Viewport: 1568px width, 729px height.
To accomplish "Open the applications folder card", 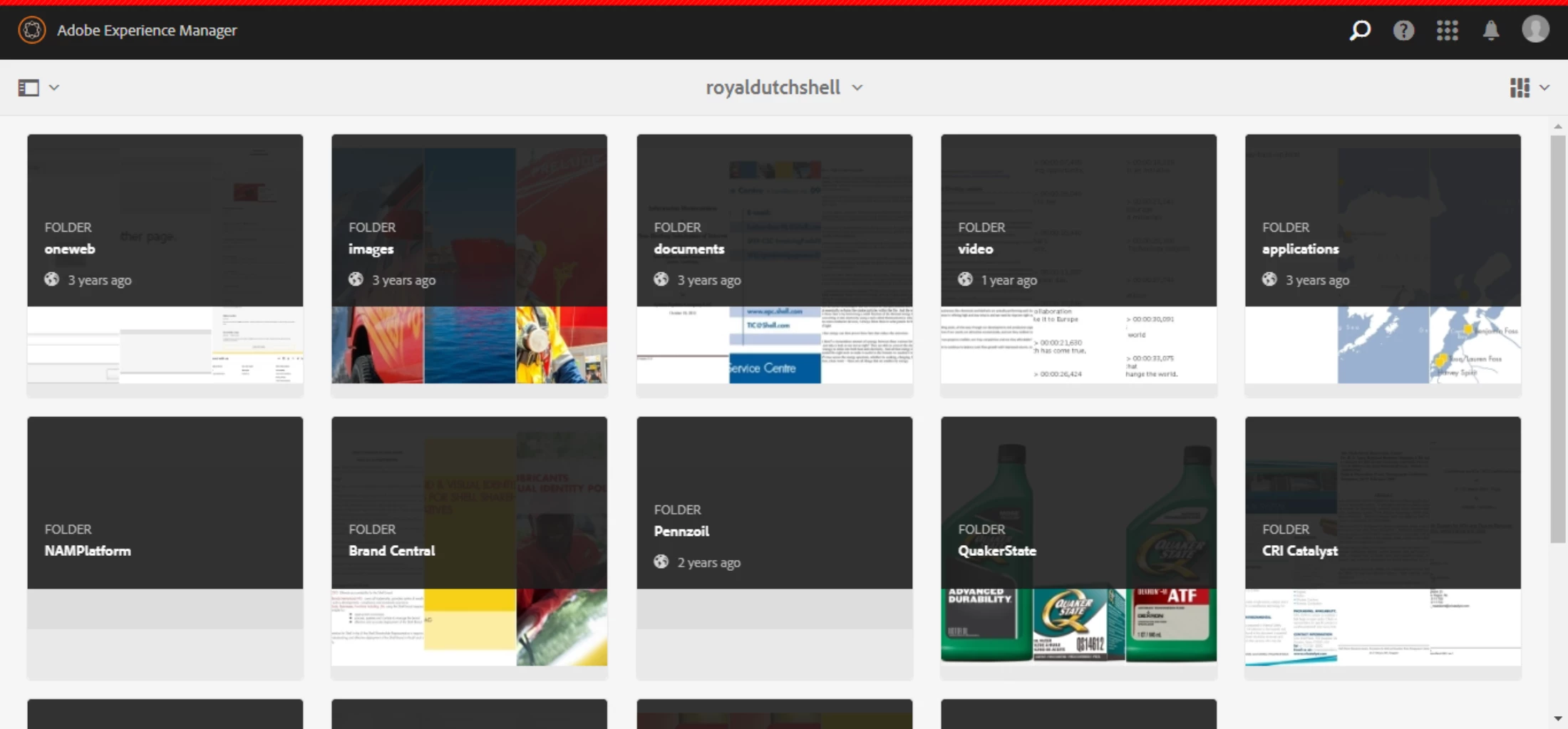I will 1383,265.
